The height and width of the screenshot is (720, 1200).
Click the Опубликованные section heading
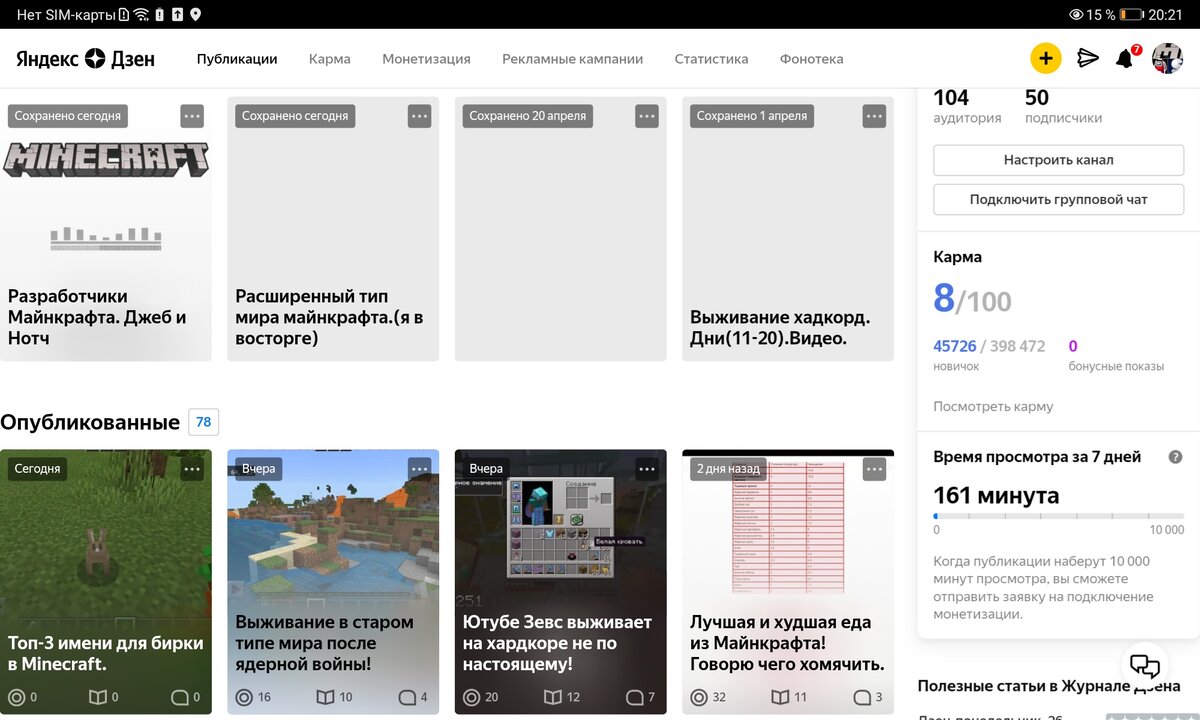pos(90,422)
